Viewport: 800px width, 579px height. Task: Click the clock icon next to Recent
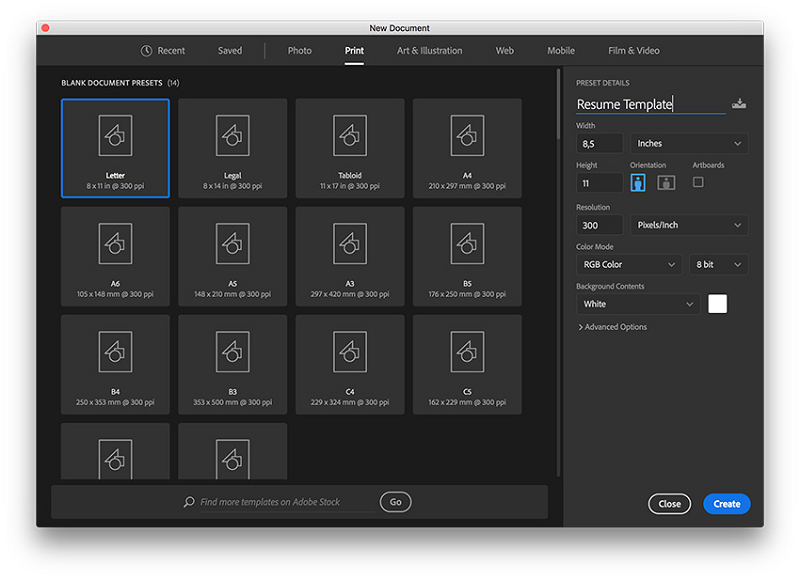click(x=146, y=51)
